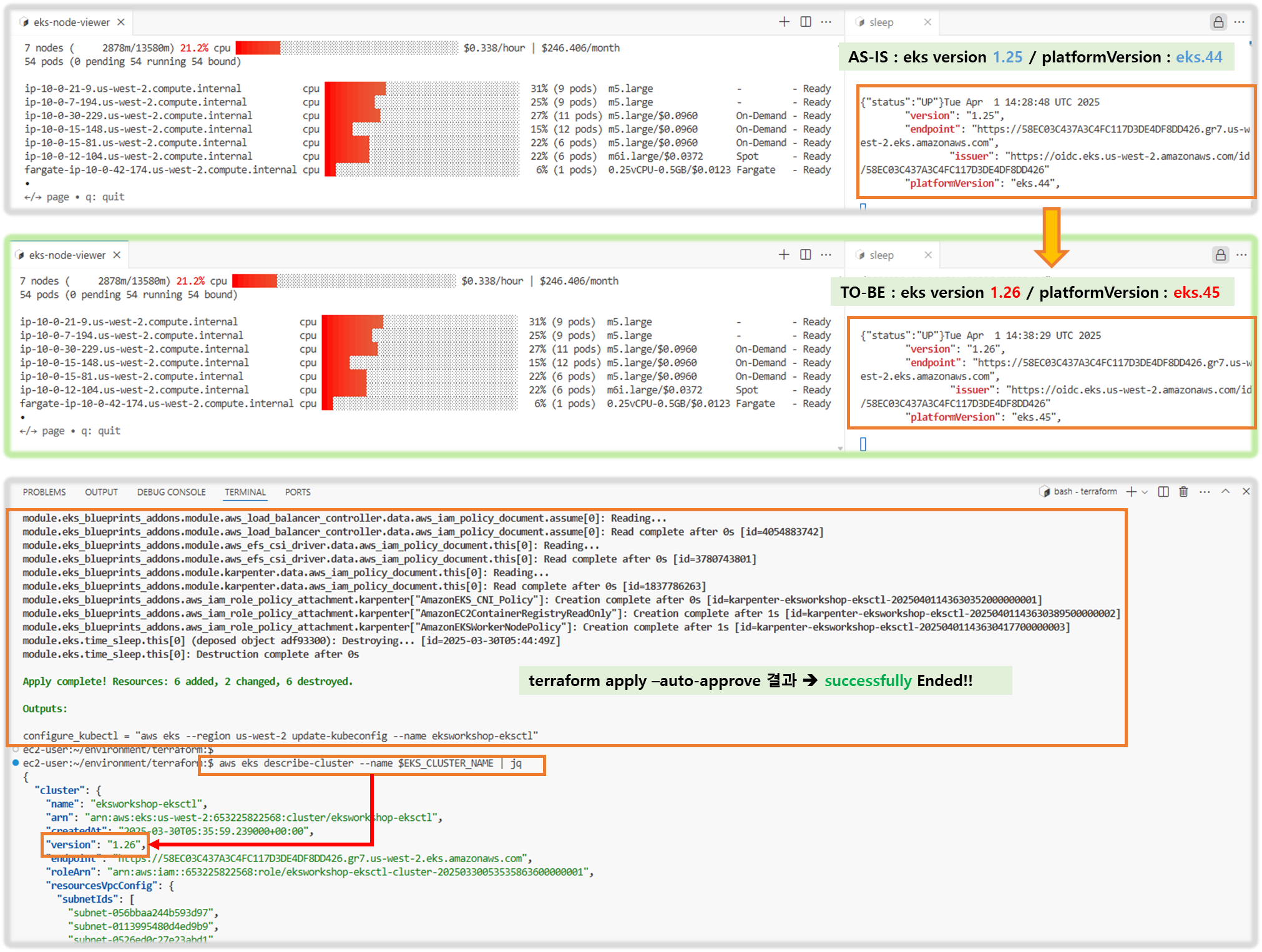
Task: Click the lower pane CPU usage bar
Action: 343,281
